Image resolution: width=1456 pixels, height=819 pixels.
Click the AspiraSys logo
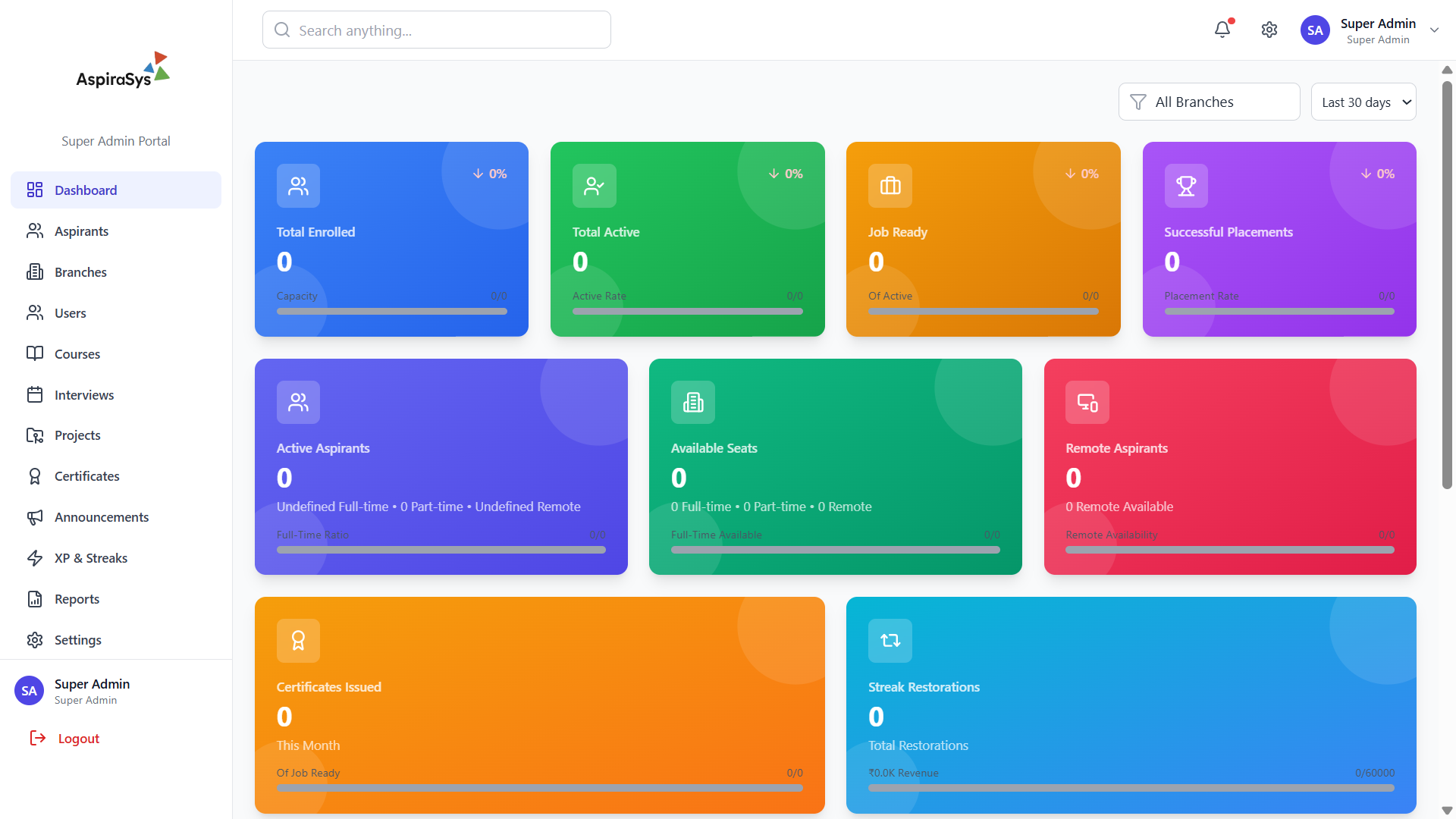[x=123, y=71]
